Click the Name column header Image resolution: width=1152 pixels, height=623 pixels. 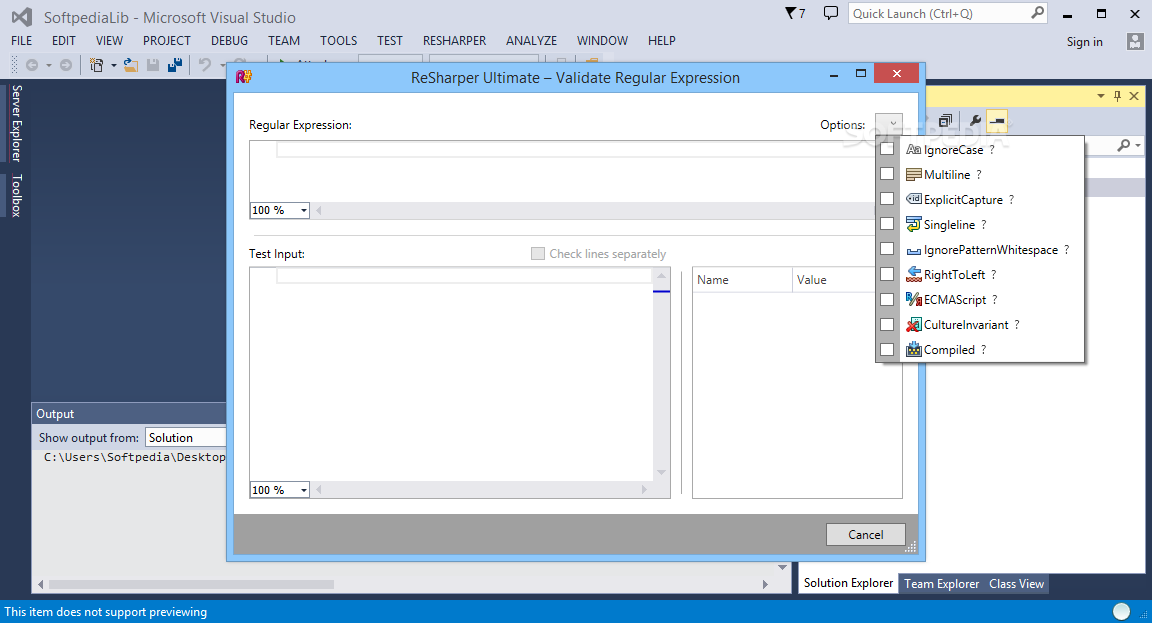742,280
